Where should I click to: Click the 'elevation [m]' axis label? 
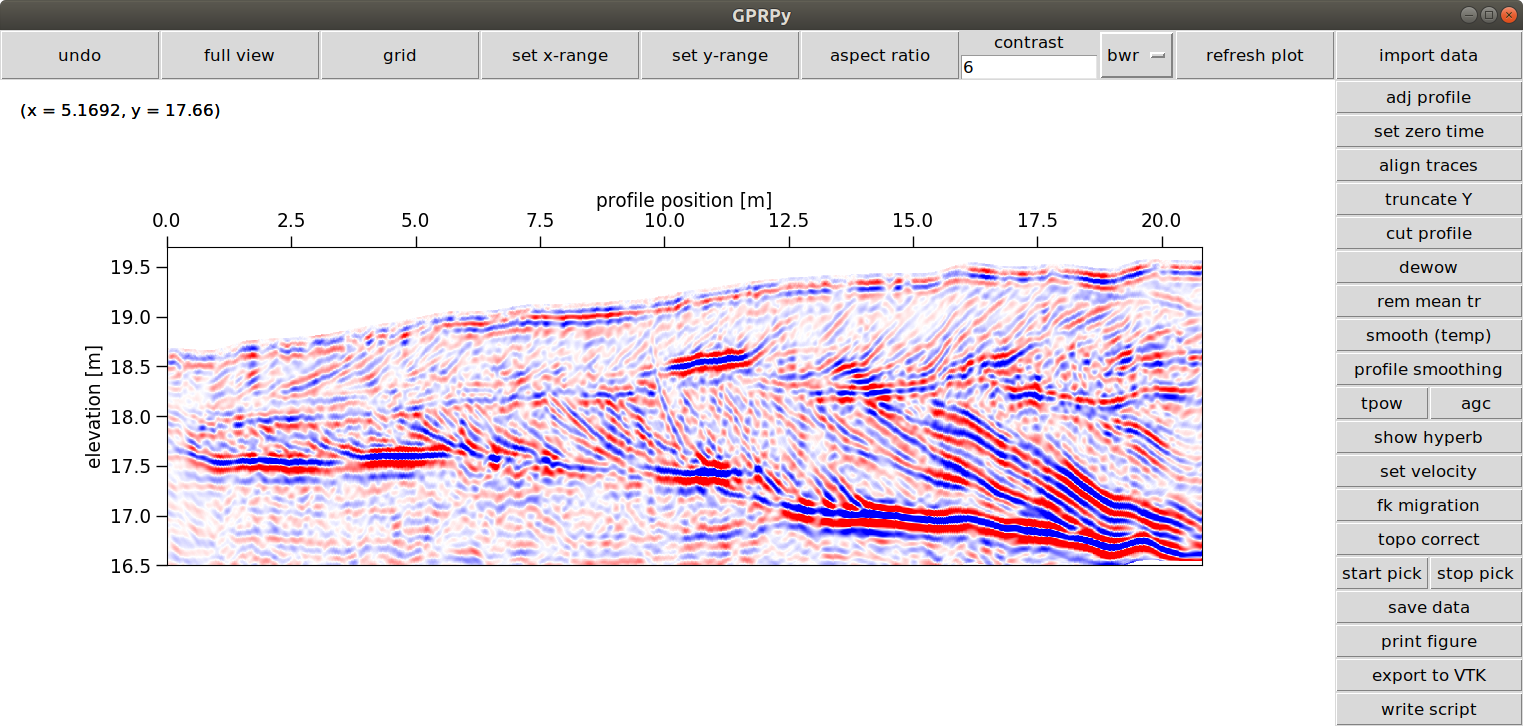95,407
